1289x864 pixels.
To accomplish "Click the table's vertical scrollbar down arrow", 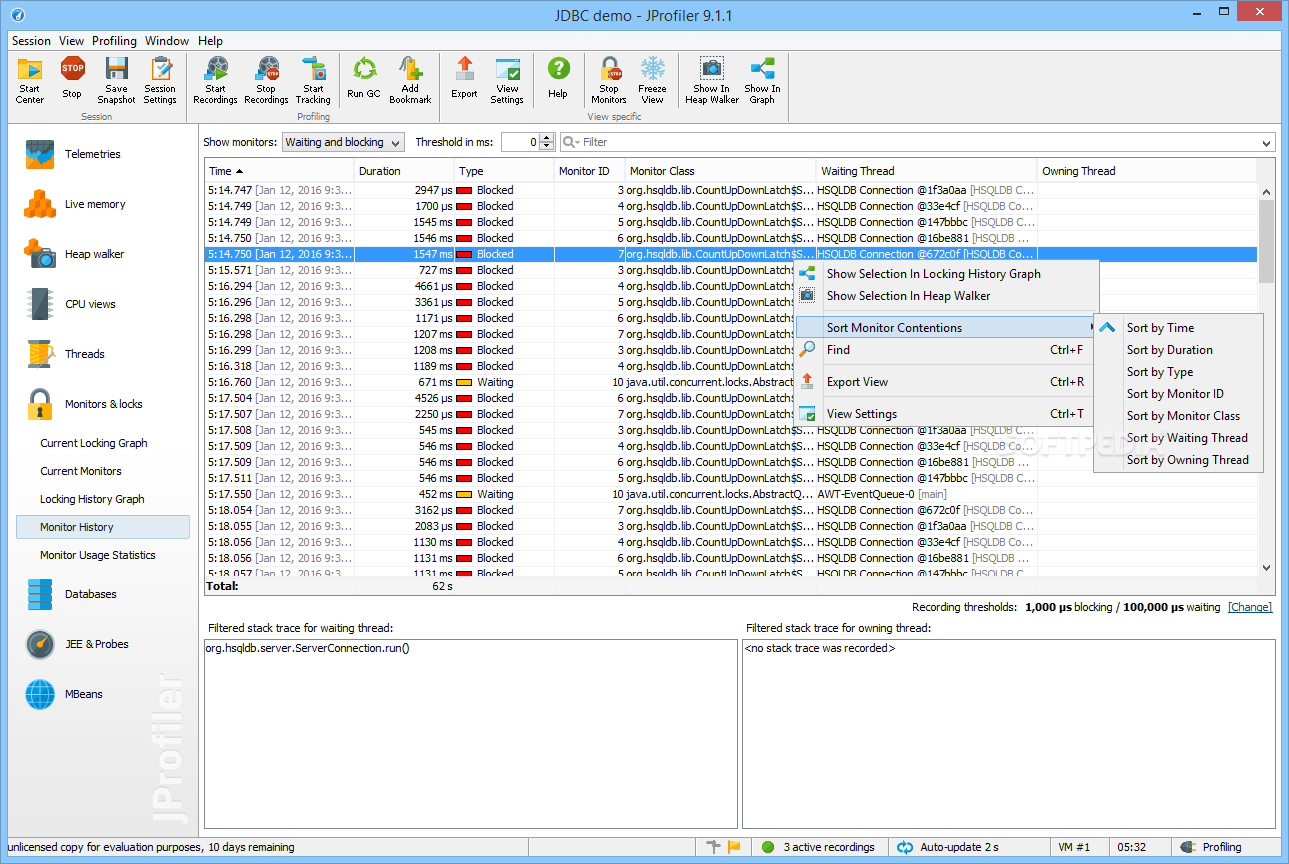I will click(x=1266, y=568).
